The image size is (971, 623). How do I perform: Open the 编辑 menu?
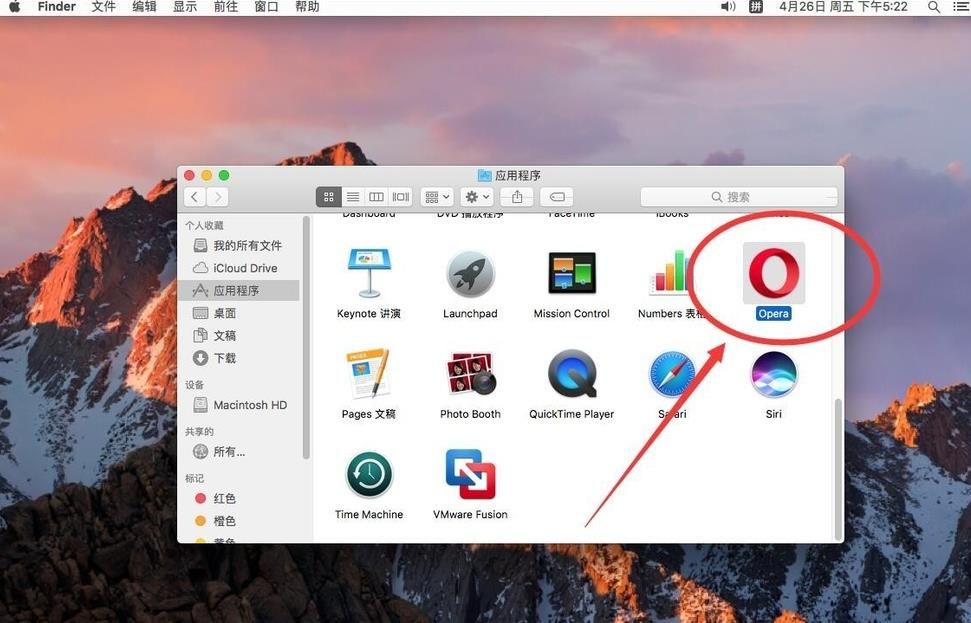(x=144, y=7)
